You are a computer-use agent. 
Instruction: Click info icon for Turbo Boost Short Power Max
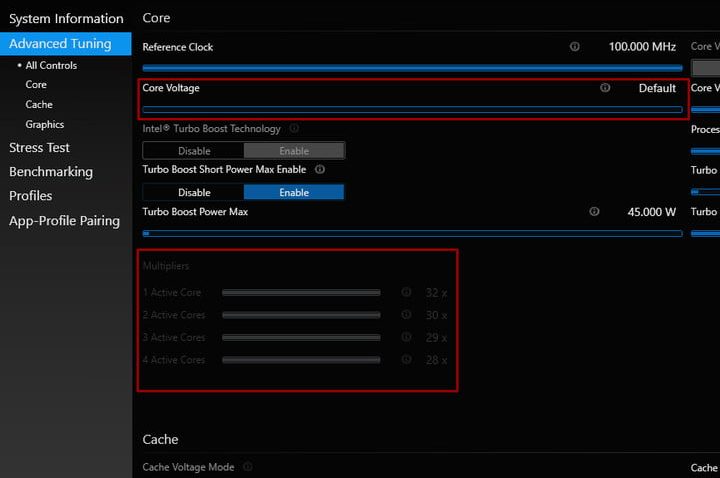[x=320, y=169]
